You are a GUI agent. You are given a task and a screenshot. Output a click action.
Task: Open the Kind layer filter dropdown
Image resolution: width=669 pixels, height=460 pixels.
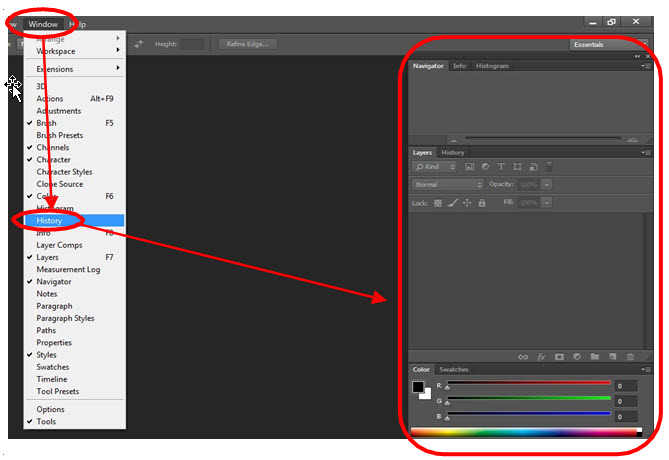coord(435,167)
